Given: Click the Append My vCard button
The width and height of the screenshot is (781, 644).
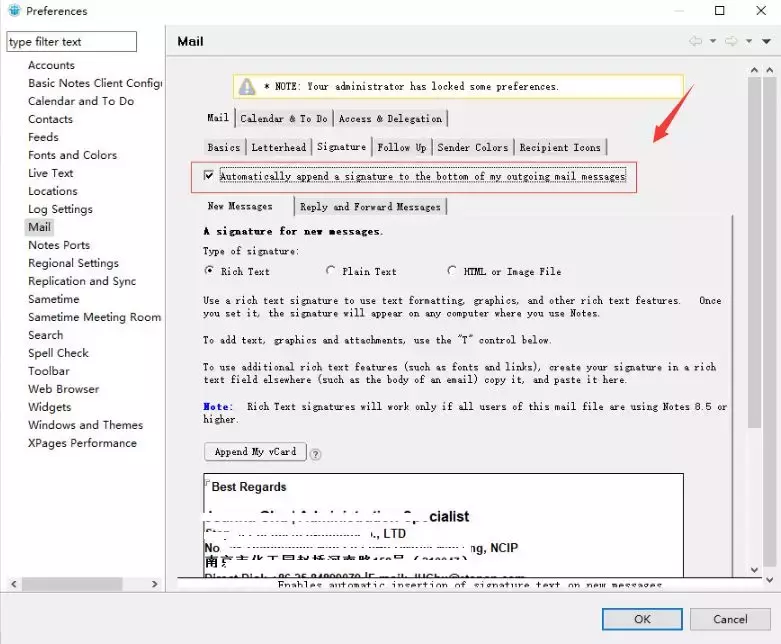Looking at the screenshot, I should click(255, 452).
